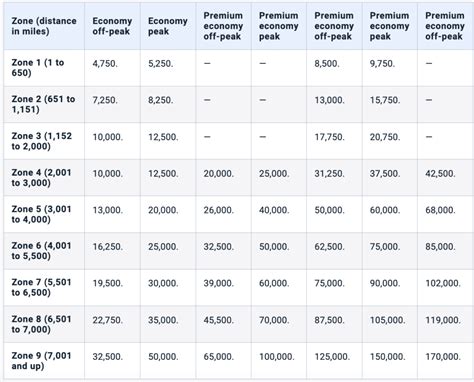Select the Zone 4 (2,001 to 3,000) label
The image size is (474, 382).
tap(41, 178)
